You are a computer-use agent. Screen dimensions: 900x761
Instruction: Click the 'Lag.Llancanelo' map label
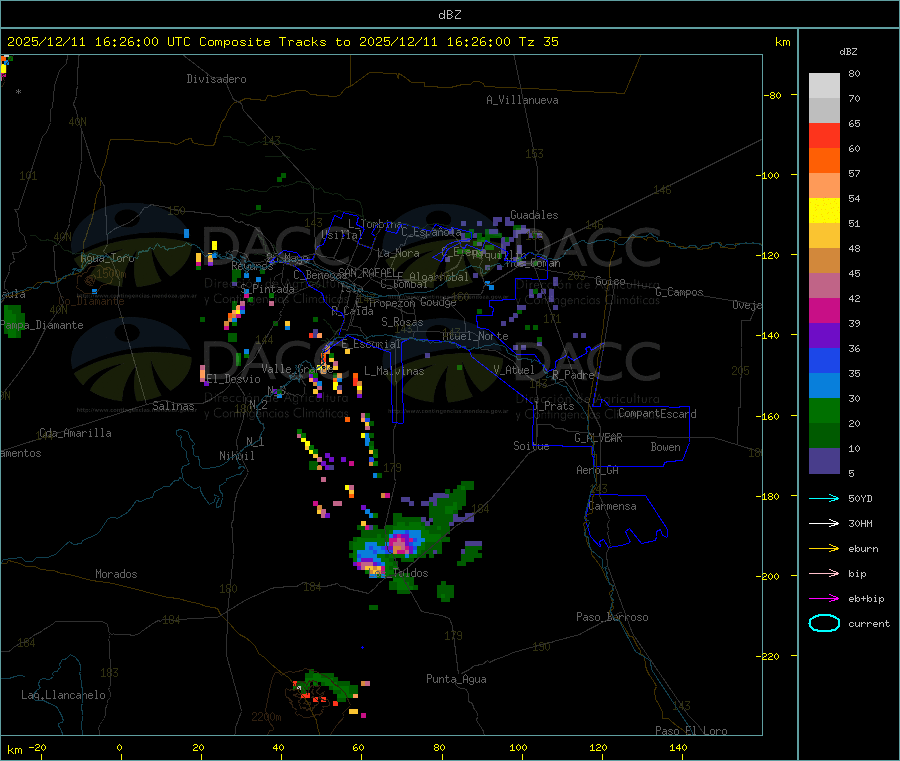coord(63,696)
